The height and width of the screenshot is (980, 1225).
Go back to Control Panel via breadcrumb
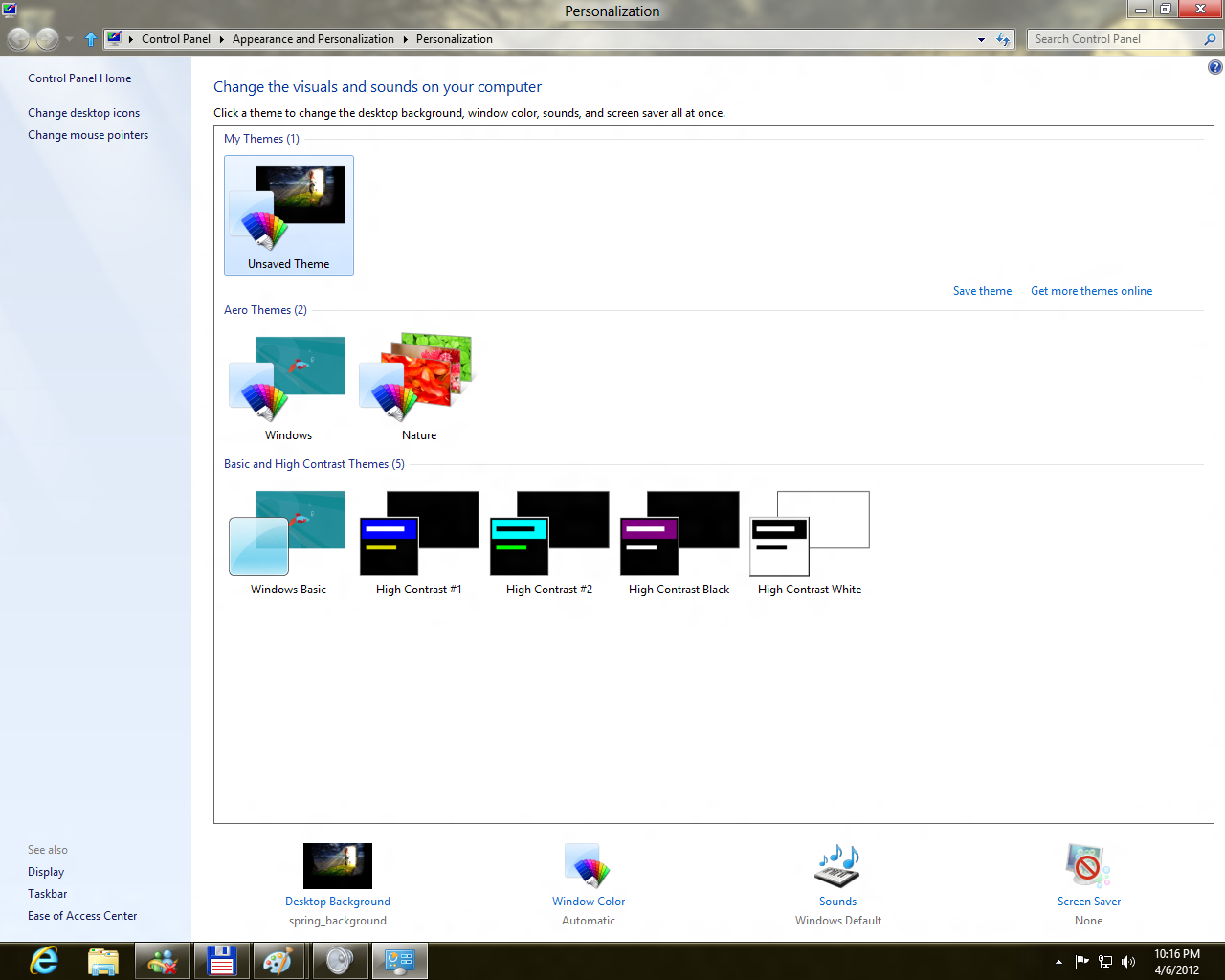coord(176,39)
